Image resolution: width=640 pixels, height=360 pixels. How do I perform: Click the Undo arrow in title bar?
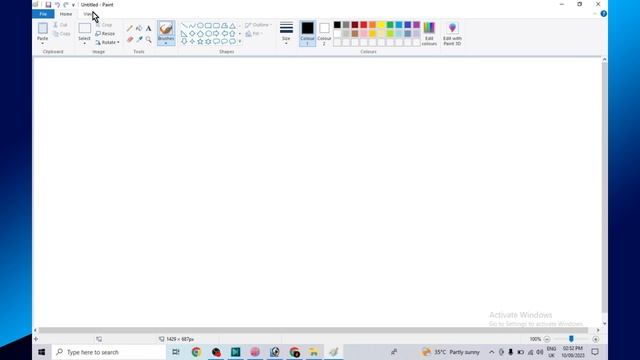(57, 4)
